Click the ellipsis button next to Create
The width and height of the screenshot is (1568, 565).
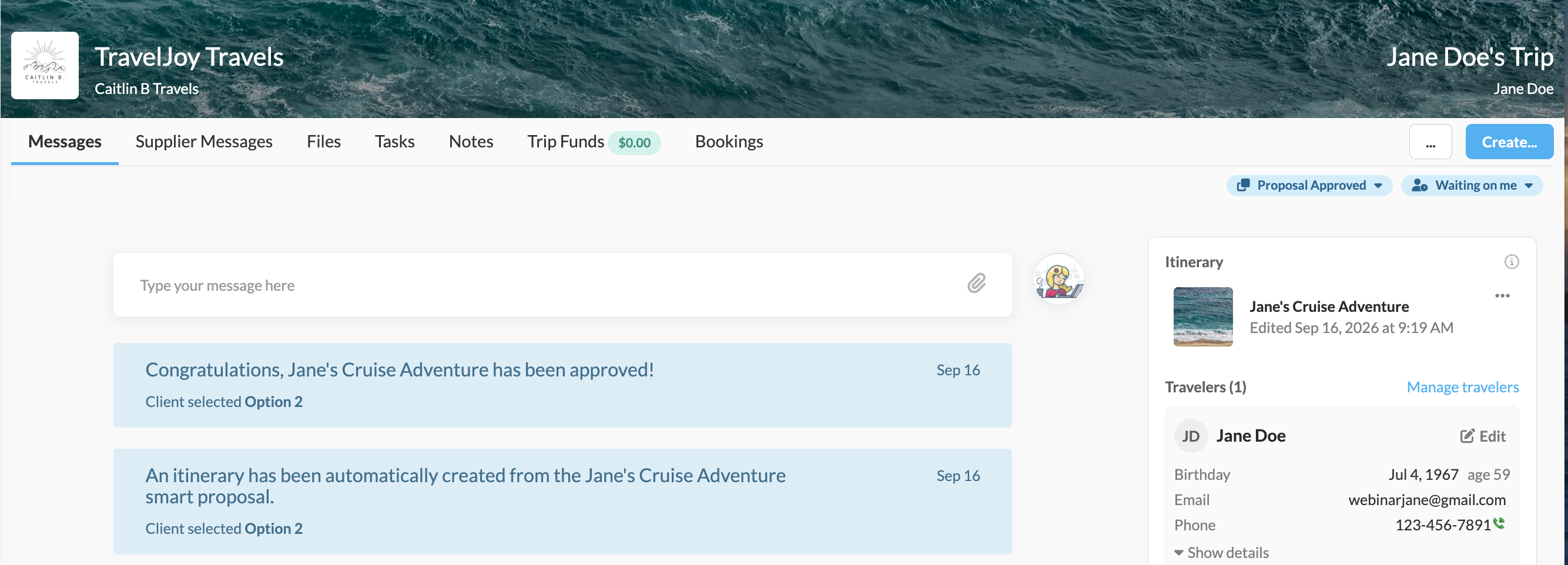(x=1430, y=142)
